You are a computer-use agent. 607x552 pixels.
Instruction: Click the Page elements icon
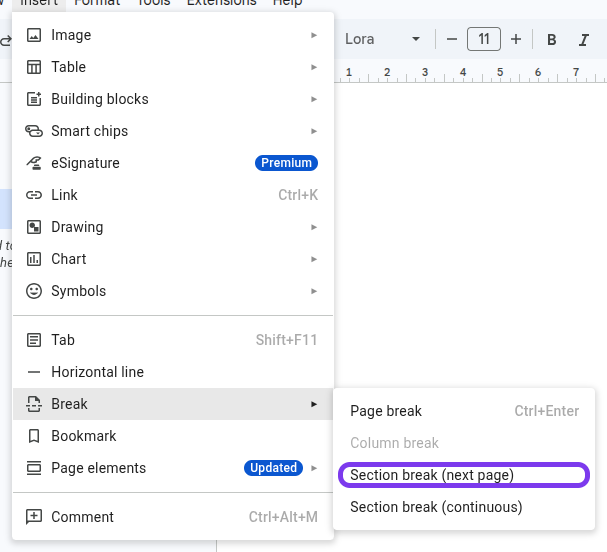click(x=34, y=468)
